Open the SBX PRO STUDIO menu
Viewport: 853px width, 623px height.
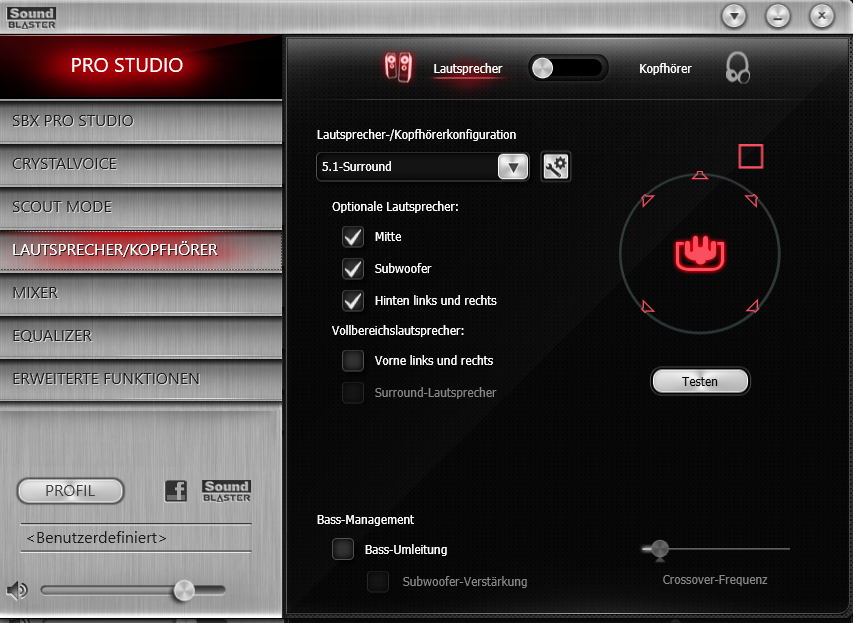141,121
